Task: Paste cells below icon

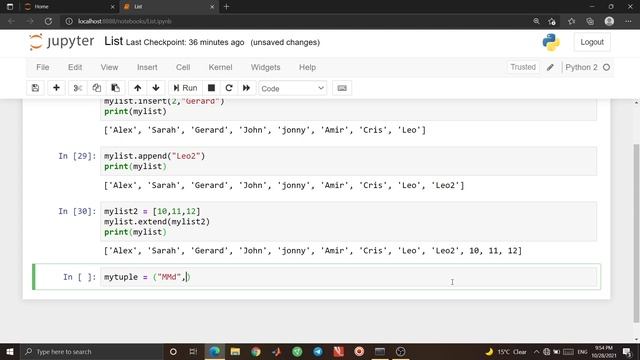Action: pyautogui.click(x=116, y=88)
